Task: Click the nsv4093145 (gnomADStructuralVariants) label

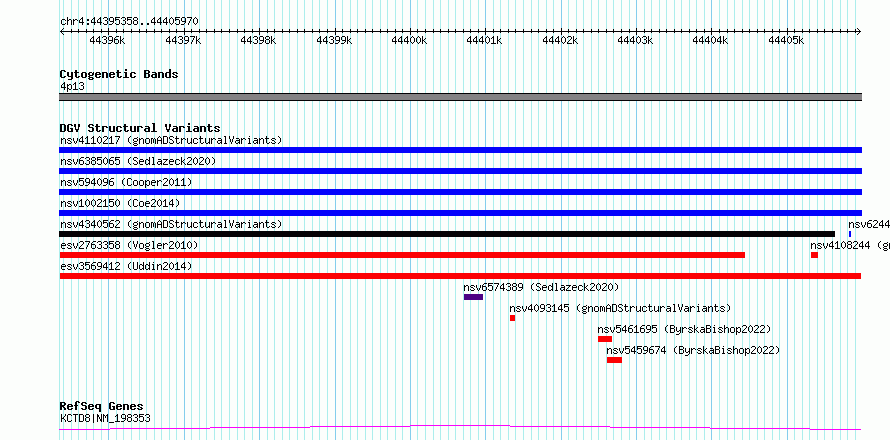Action: (x=620, y=308)
